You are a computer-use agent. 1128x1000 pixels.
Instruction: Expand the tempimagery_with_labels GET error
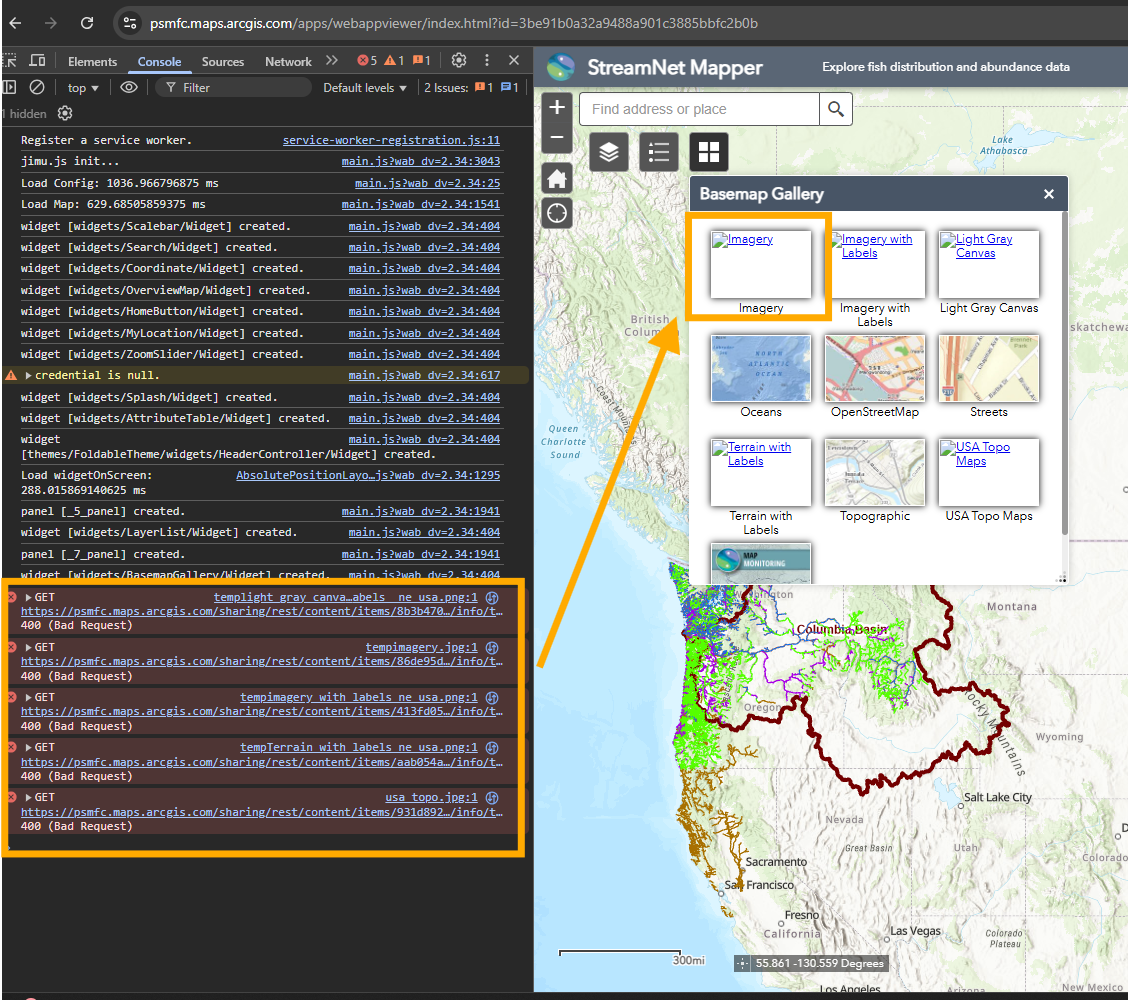tap(28, 697)
